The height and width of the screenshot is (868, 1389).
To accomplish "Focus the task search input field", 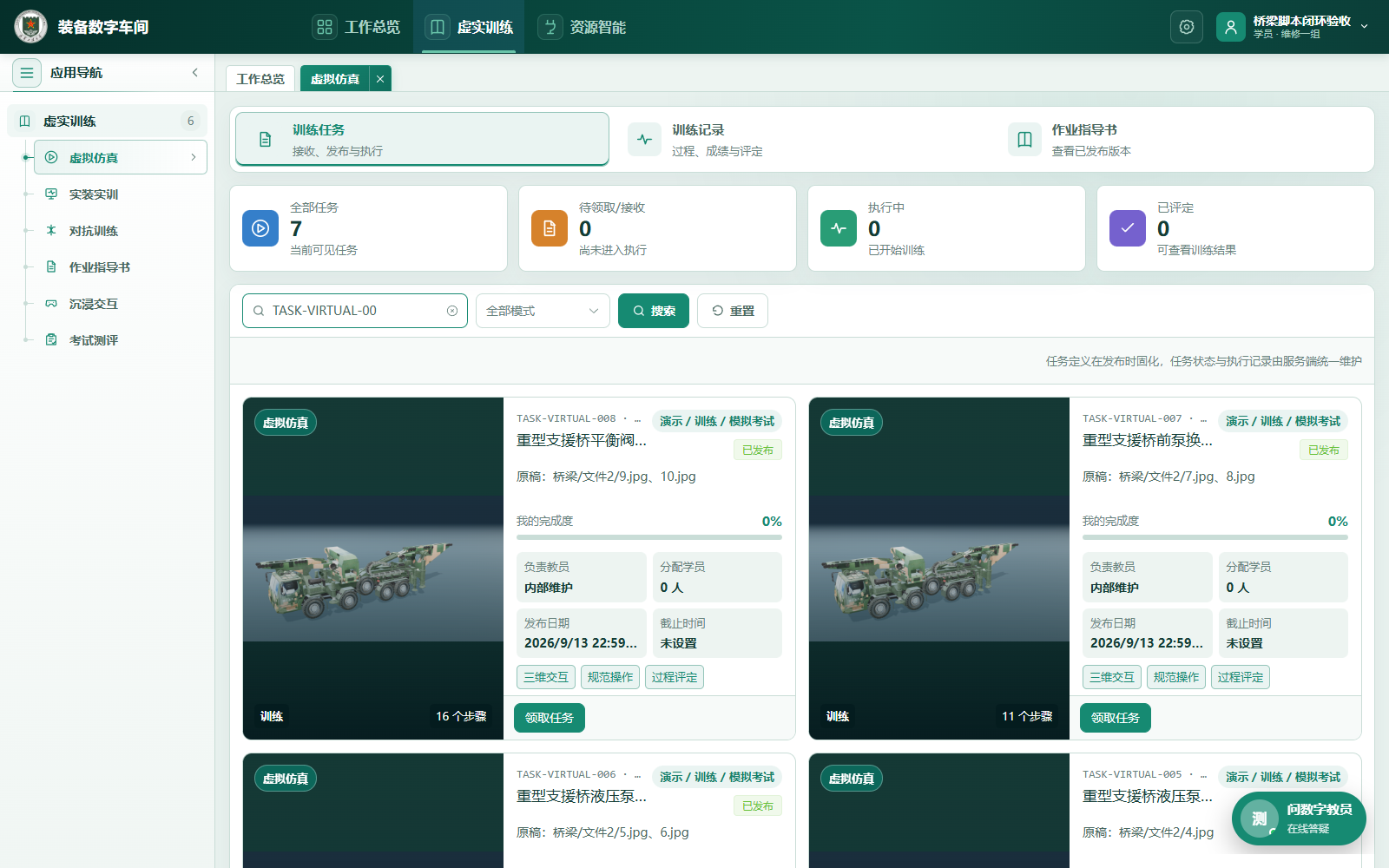I will [x=355, y=311].
